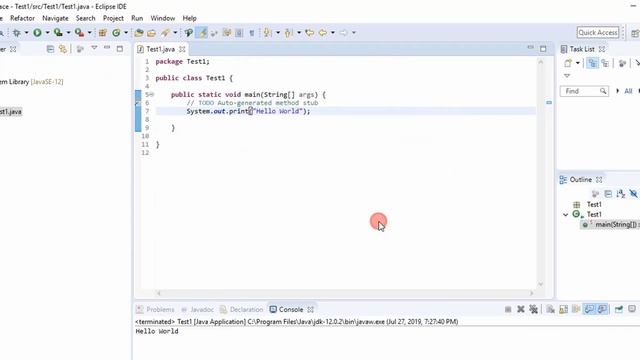The height and width of the screenshot is (360, 640).
Task: Toggle alphabetical Sort in Outline view
Action: (621, 194)
